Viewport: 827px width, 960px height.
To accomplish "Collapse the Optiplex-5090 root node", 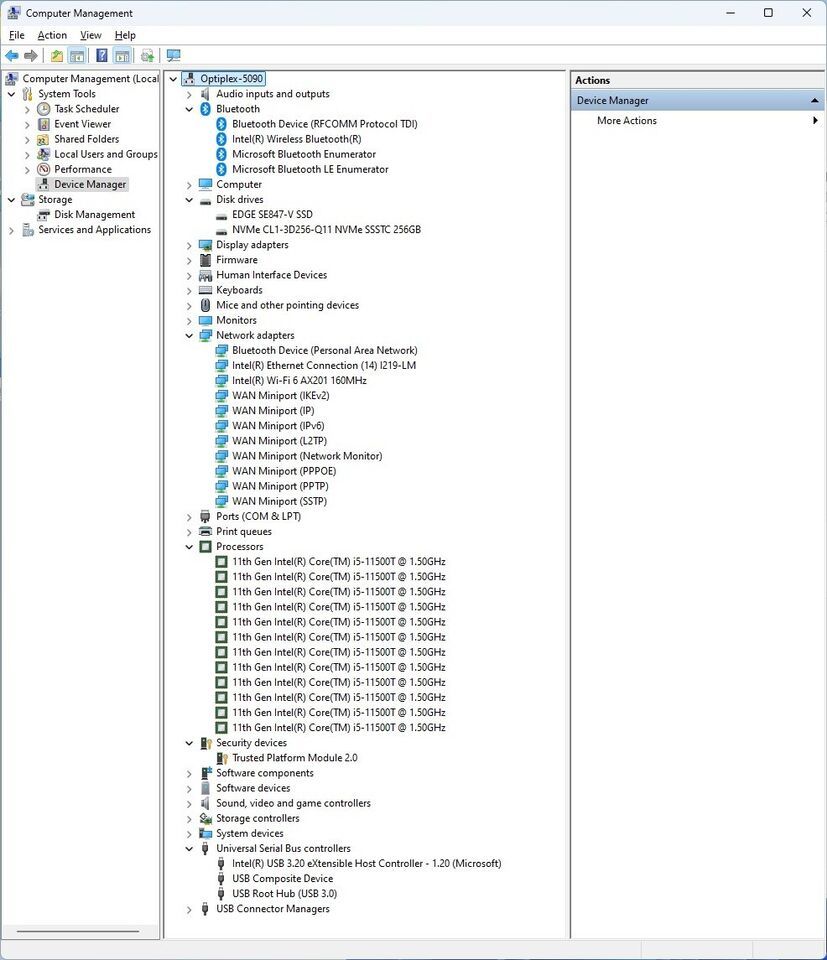I will [x=173, y=79].
